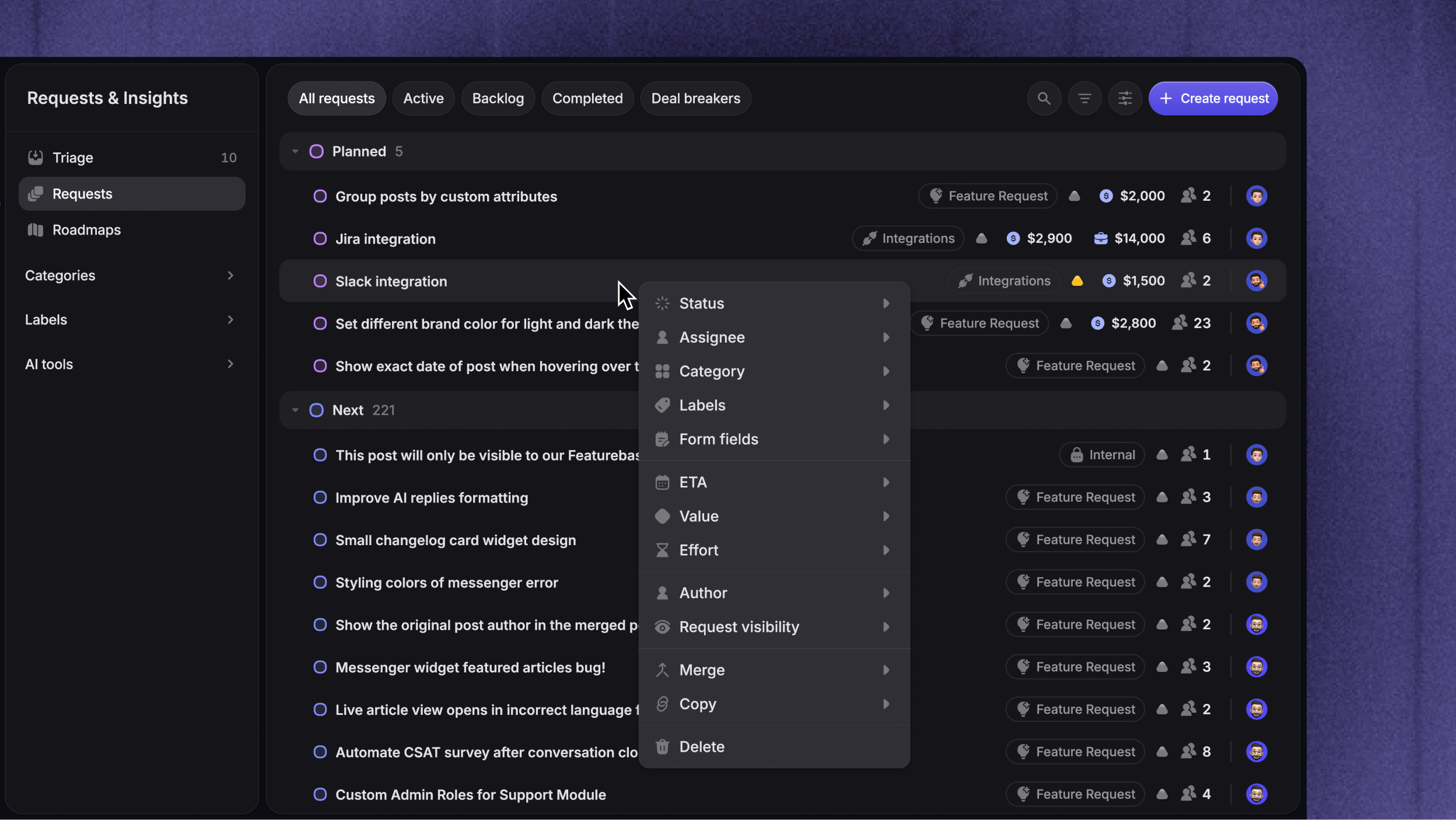Toggle status circle of Custom Admin Roles request
The width and height of the screenshot is (1456, 820).
click(320, 794)
